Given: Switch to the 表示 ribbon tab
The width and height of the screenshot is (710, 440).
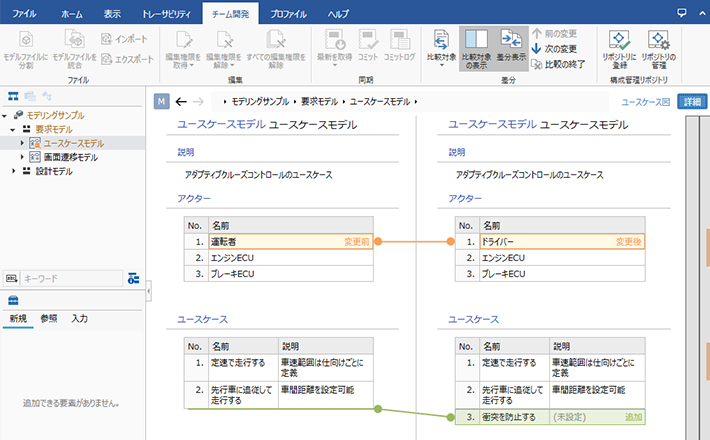Looking at the screenshot, I should tap(112, 14).
